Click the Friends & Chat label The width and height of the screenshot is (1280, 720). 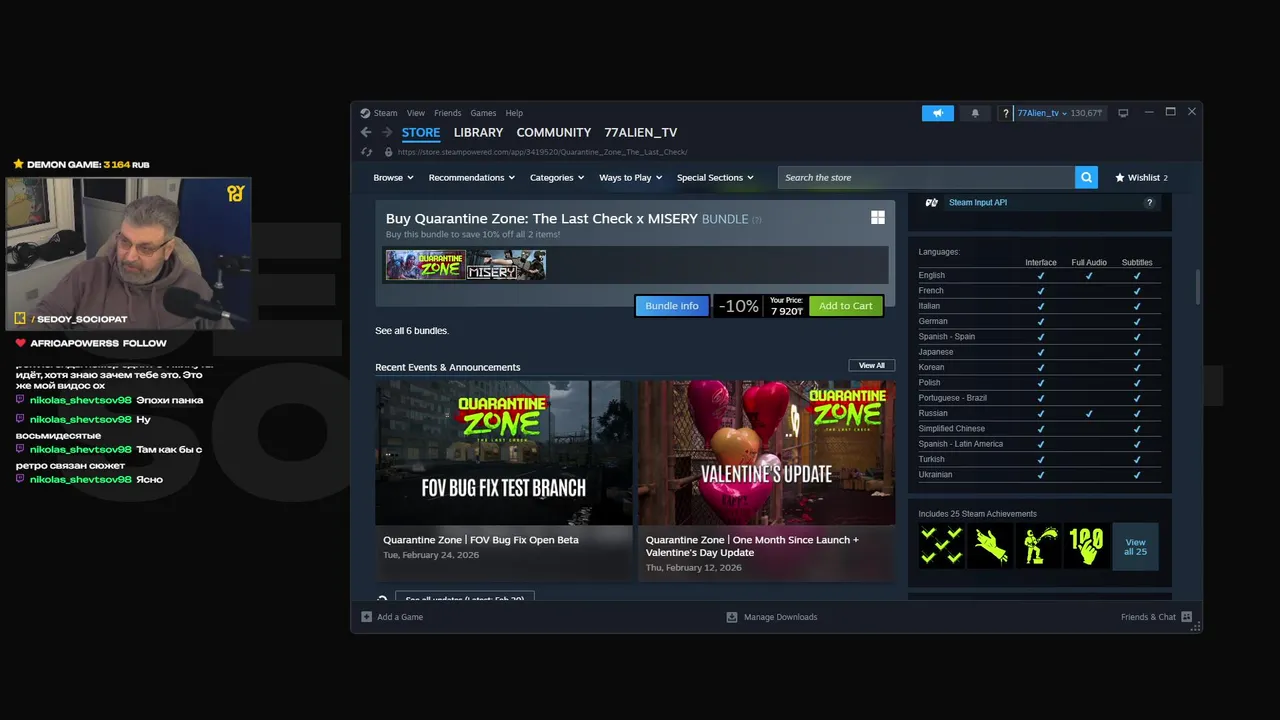pos(1148,617)
